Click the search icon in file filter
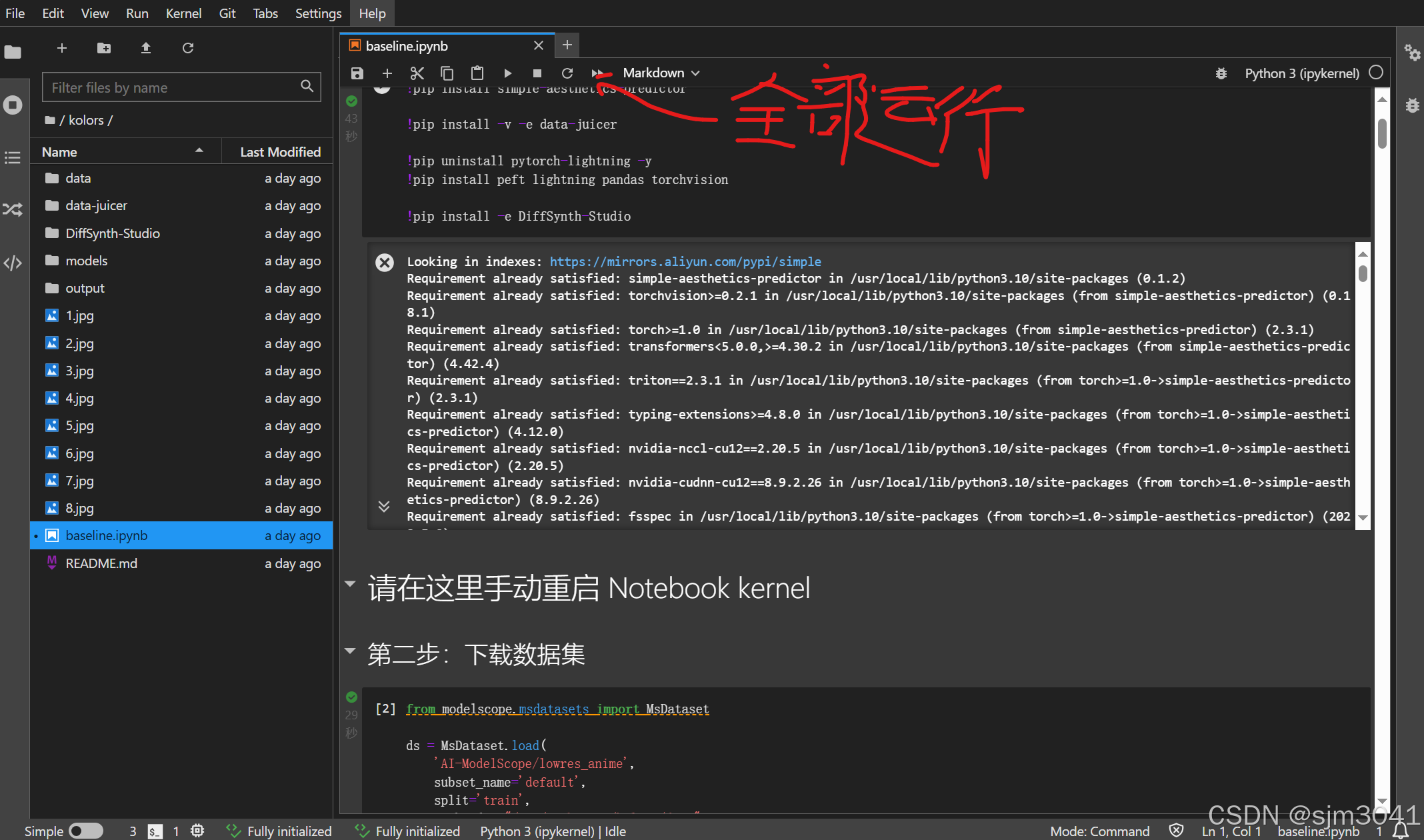Screen dimensions: 1424x840 pyautogui.click(x=307, y=86)
